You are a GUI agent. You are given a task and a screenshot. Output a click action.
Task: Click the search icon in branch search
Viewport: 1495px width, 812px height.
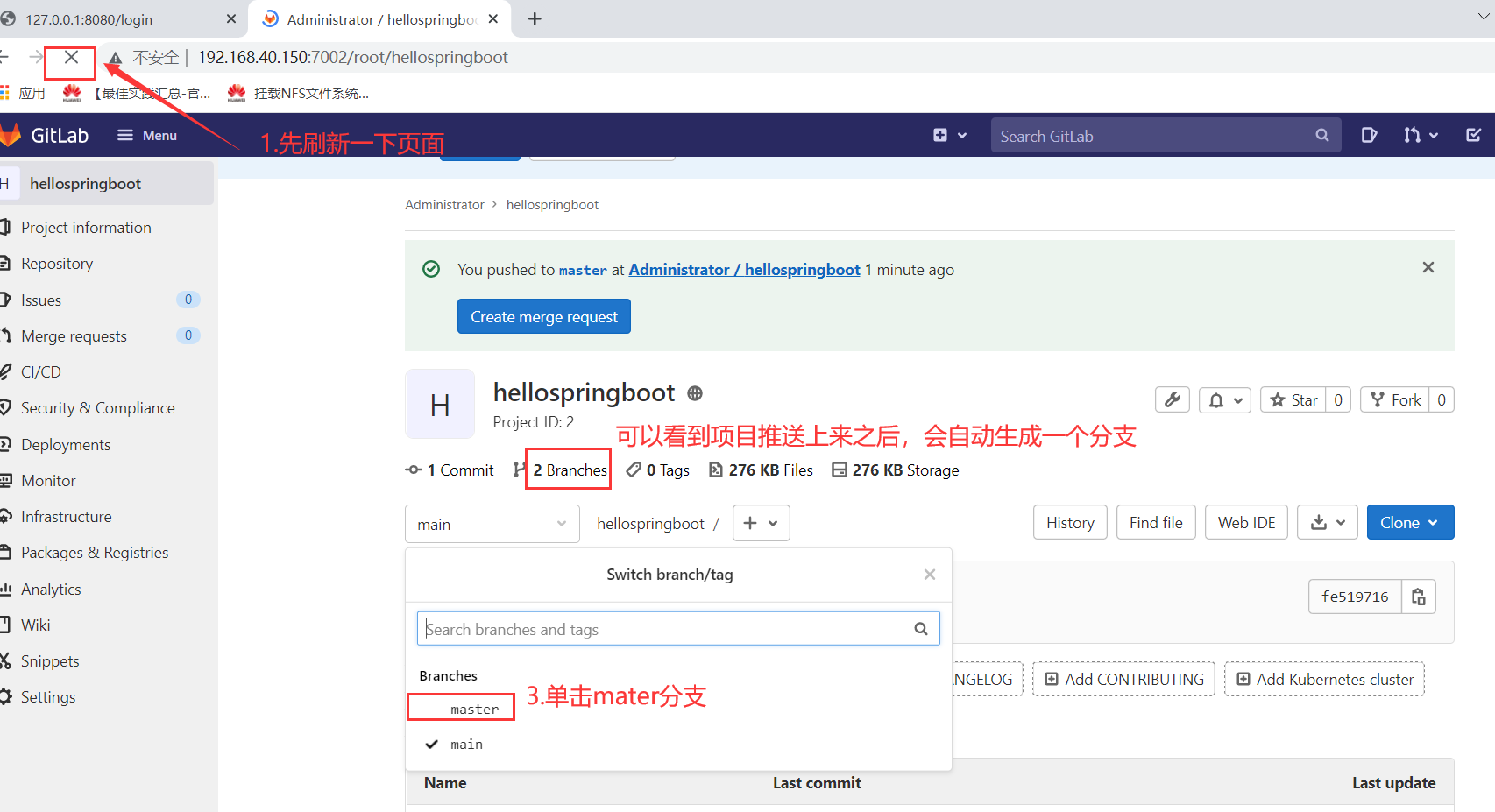920,628
